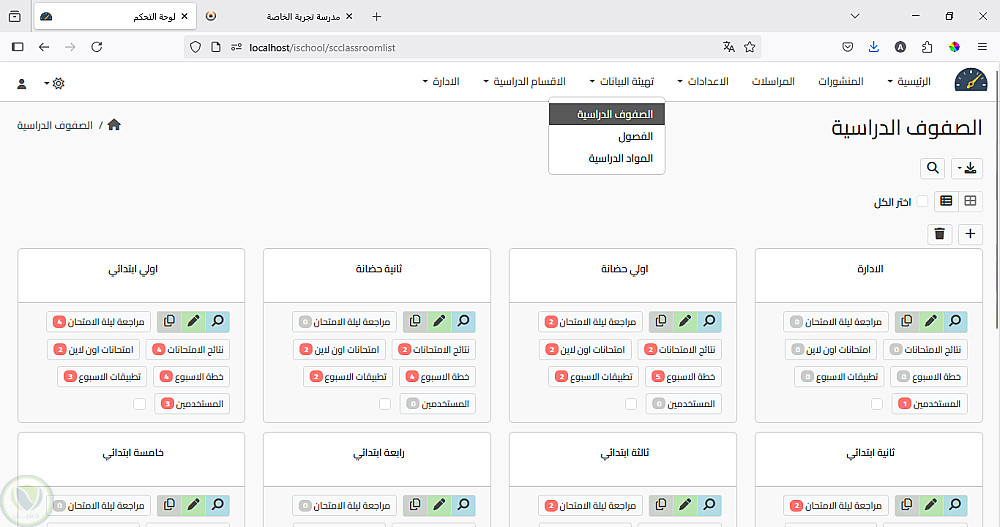This screenshot has width=1000, height=527.
Task: Open امتحانات اون لاين button on ثانية حضانة card
Action: pos(339,350)
